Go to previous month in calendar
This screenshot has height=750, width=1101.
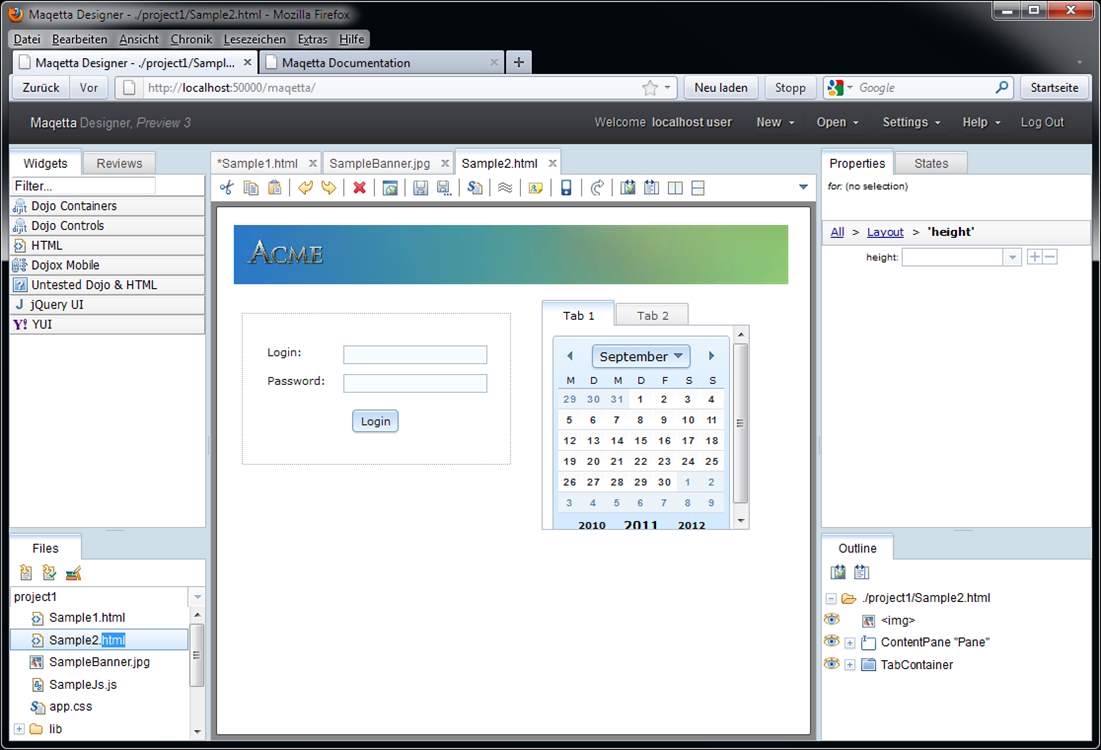click(570, 356)
